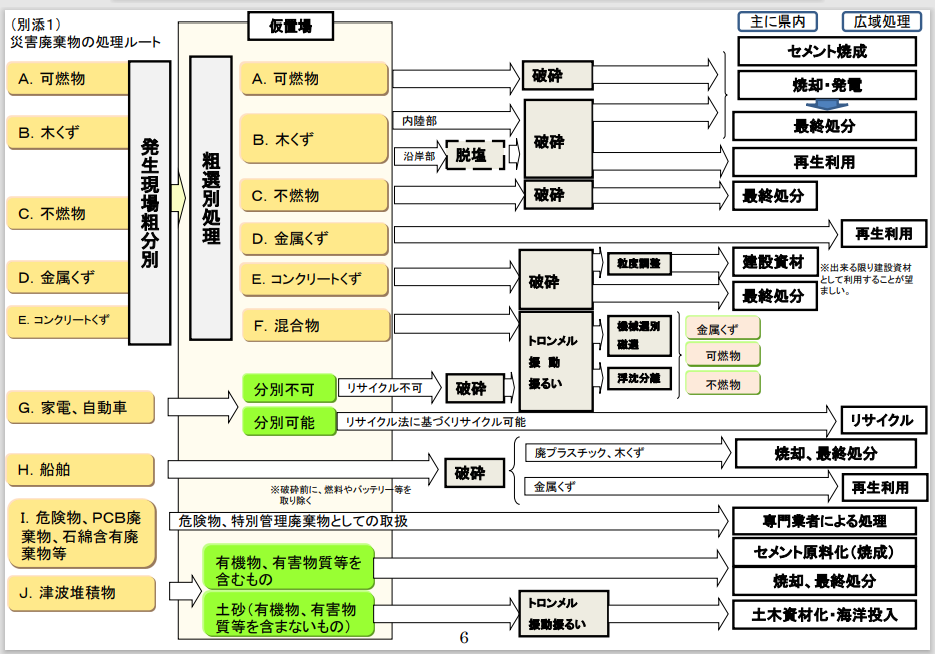Select E. コンクリートくず box inside 仮置場 column

click(x=314, y=279)
